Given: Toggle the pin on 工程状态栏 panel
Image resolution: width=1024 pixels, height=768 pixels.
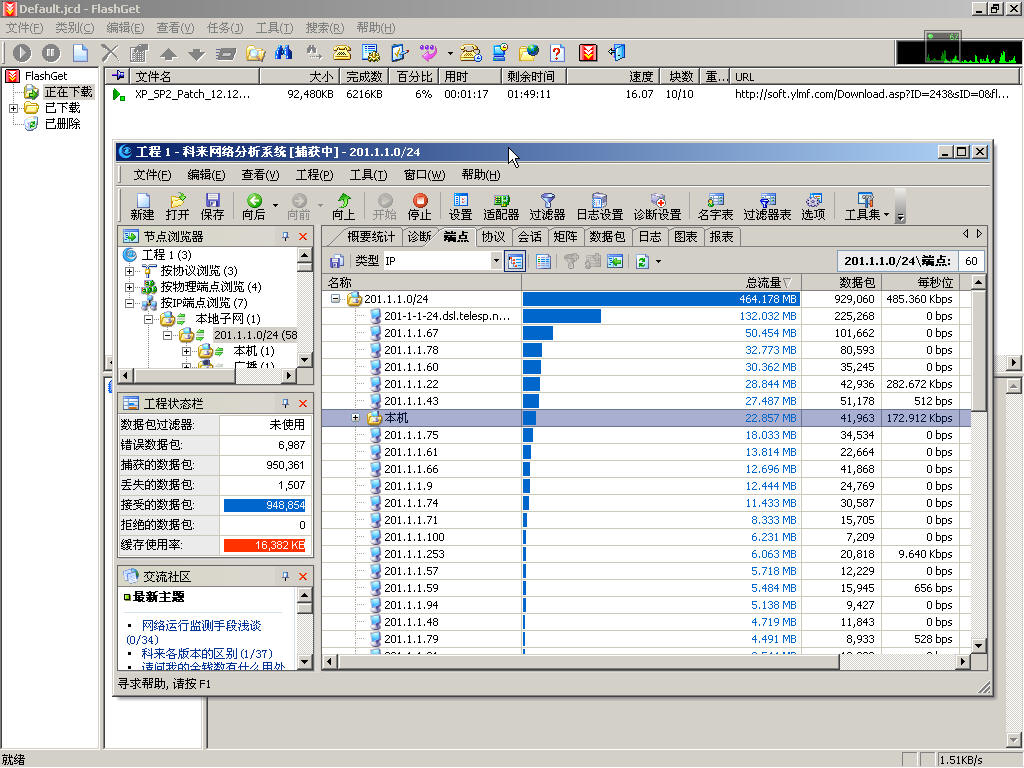Looking at the screenshot, I should pos(285,403).
